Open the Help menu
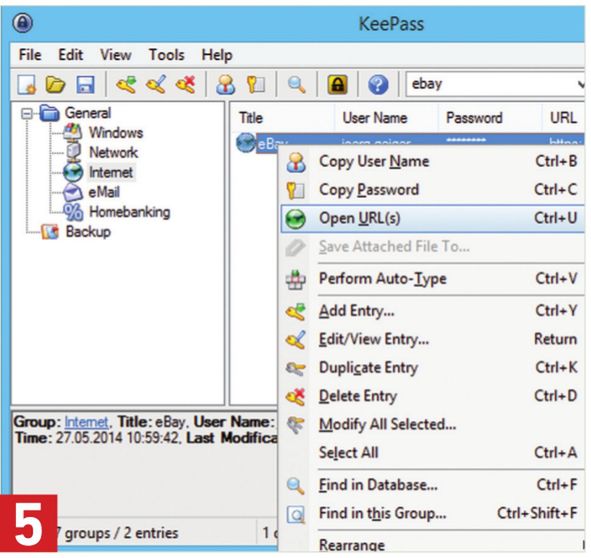Viewport: 591px width, 558px height. pyautogui.click(x=217, y=55)
